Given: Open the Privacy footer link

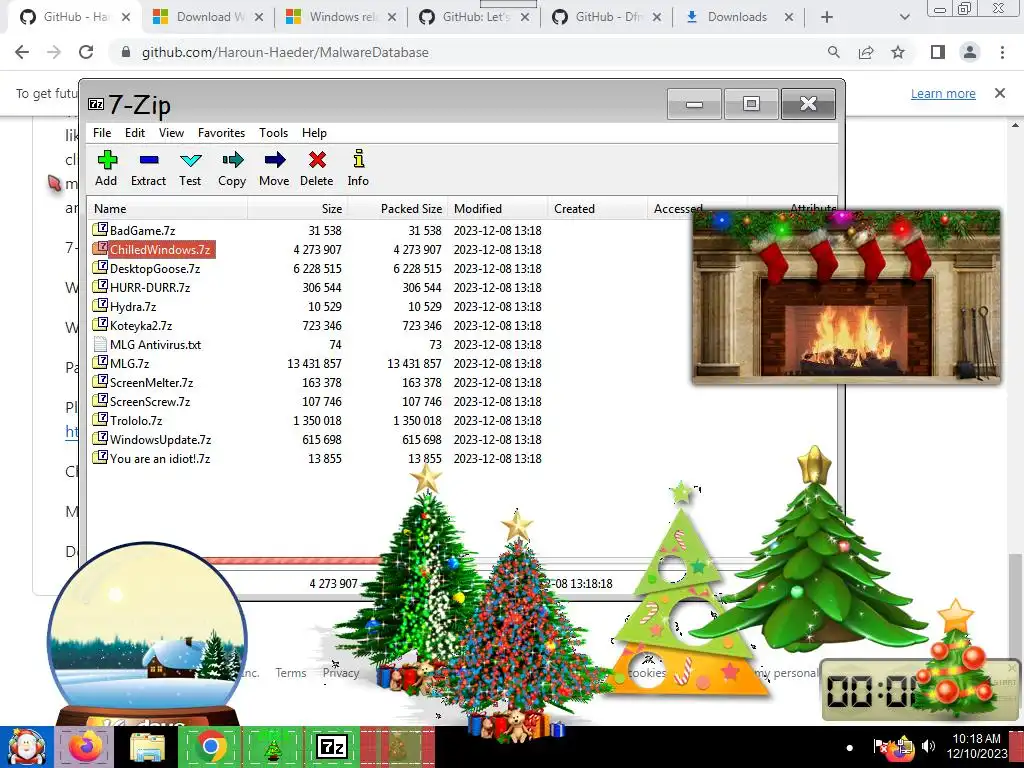Looking at the screenshot, I should coord(341,673).
